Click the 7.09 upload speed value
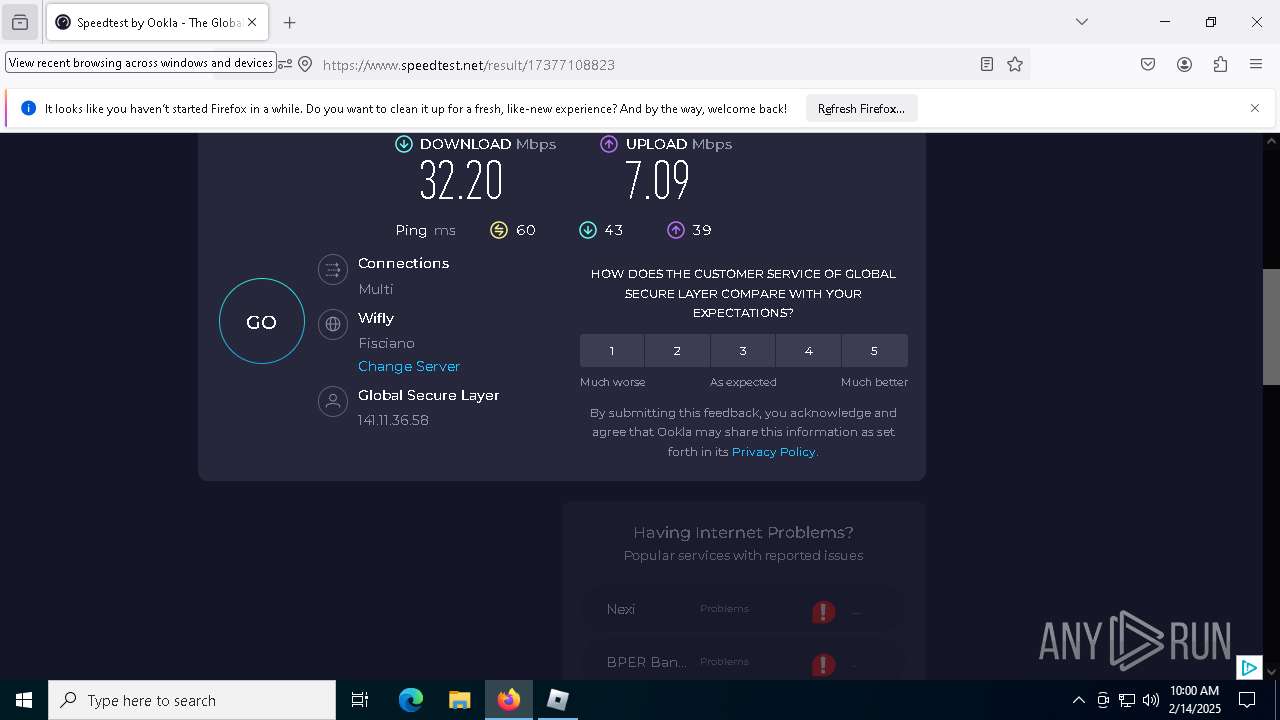The height and width of the screenshot is (720, 1280). (x=657, y=181)
